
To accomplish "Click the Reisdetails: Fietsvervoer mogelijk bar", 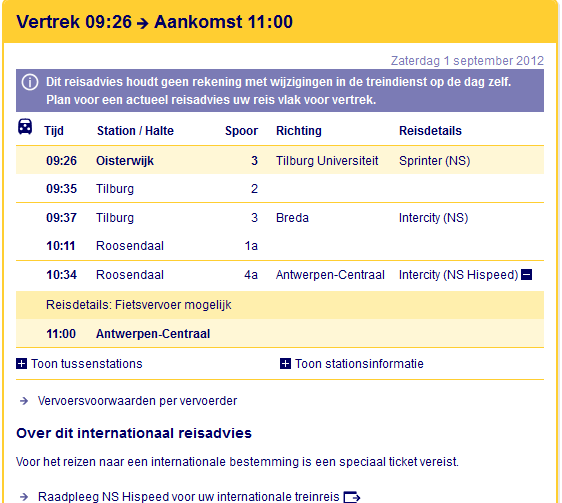I will [x=280, y=305].
